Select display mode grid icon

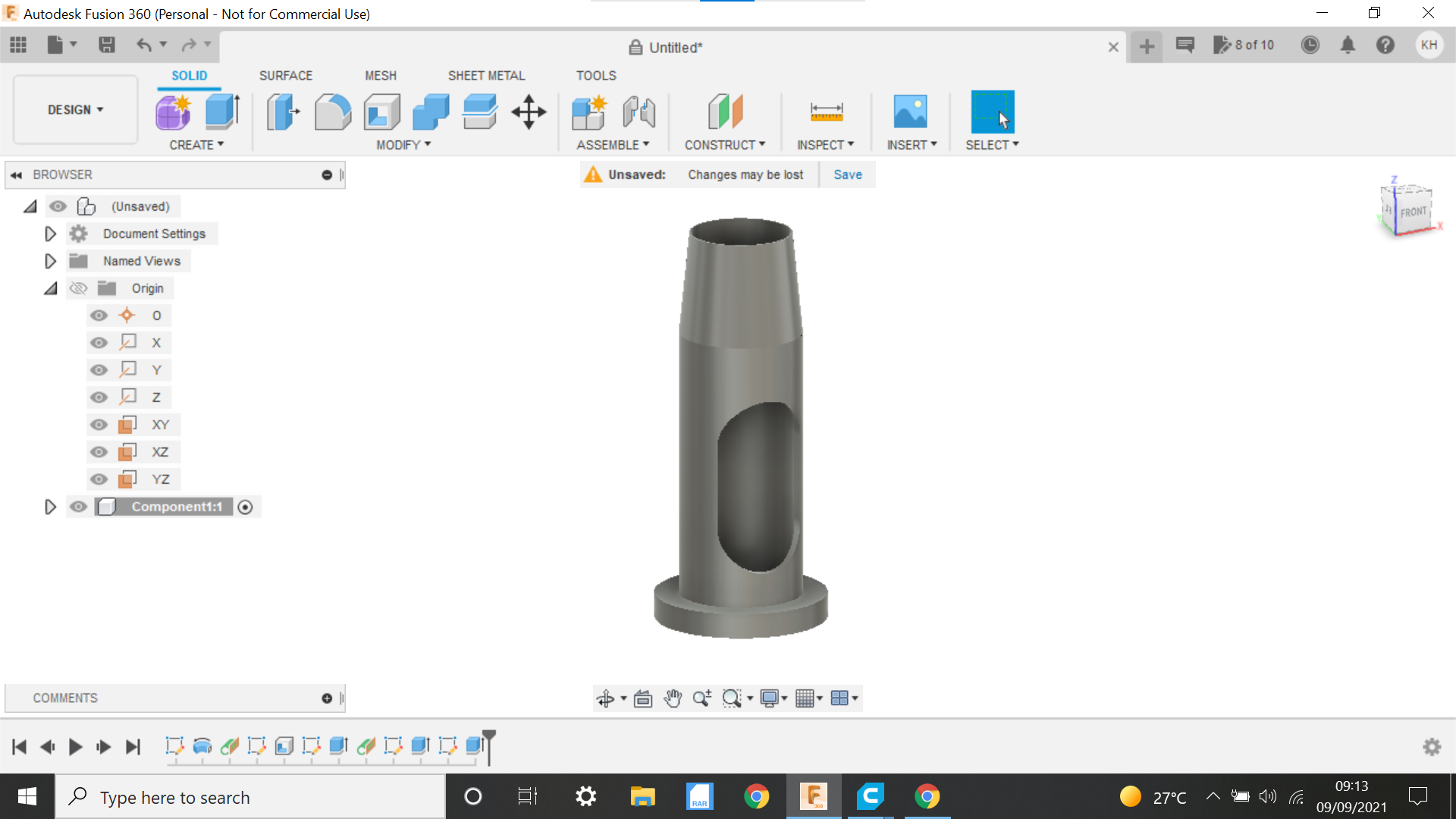(x=806, y=697)
